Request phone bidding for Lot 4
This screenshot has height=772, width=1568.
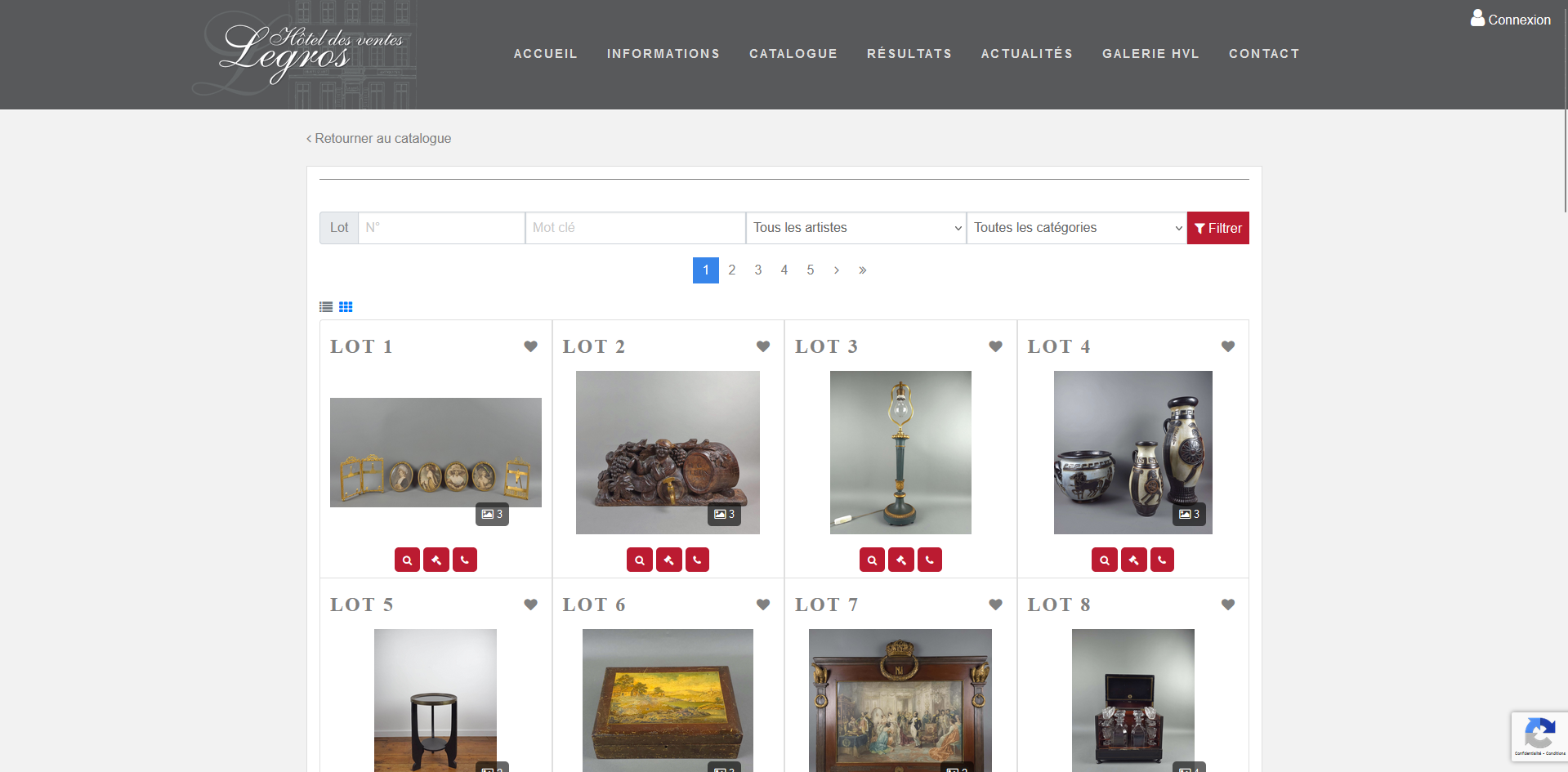[x=1162, y=560]
